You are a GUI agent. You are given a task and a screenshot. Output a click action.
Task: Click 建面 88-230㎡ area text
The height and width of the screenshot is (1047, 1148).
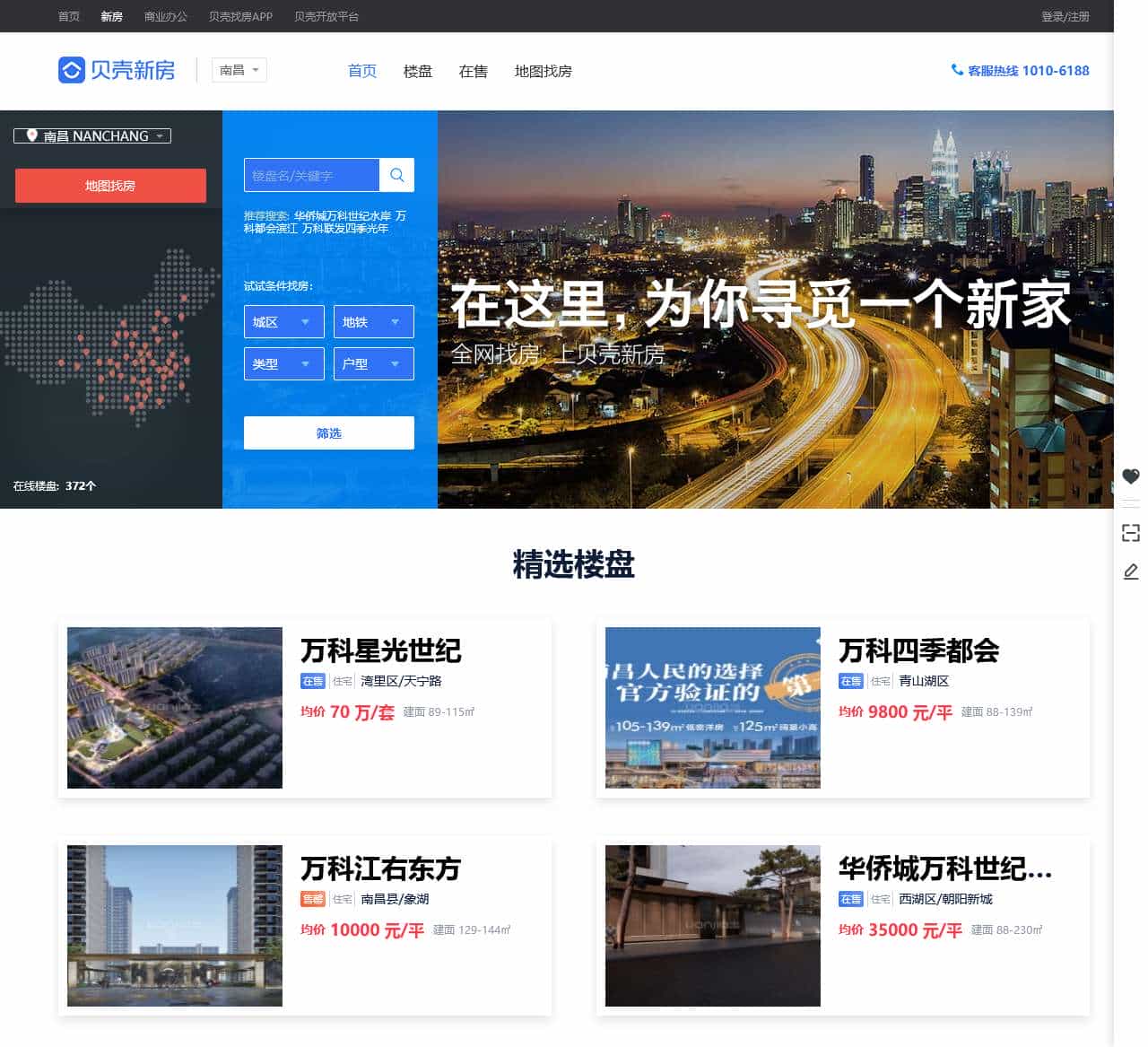point(1007,930)
